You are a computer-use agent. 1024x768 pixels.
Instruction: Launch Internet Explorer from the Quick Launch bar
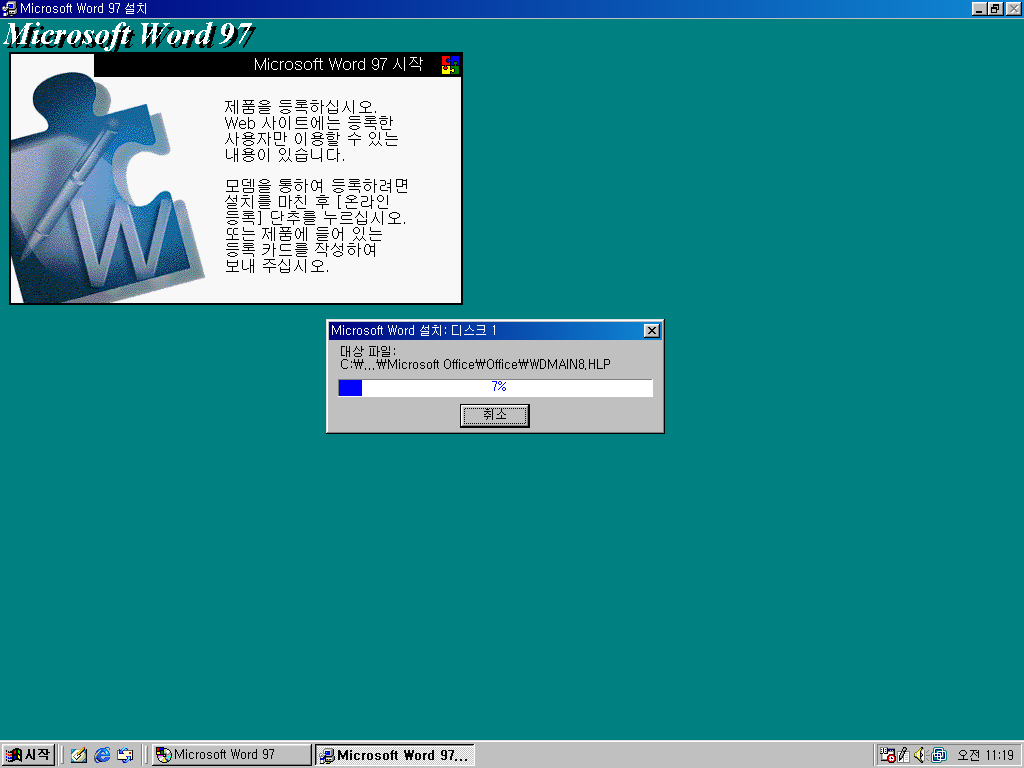click(x=102, y=755)
